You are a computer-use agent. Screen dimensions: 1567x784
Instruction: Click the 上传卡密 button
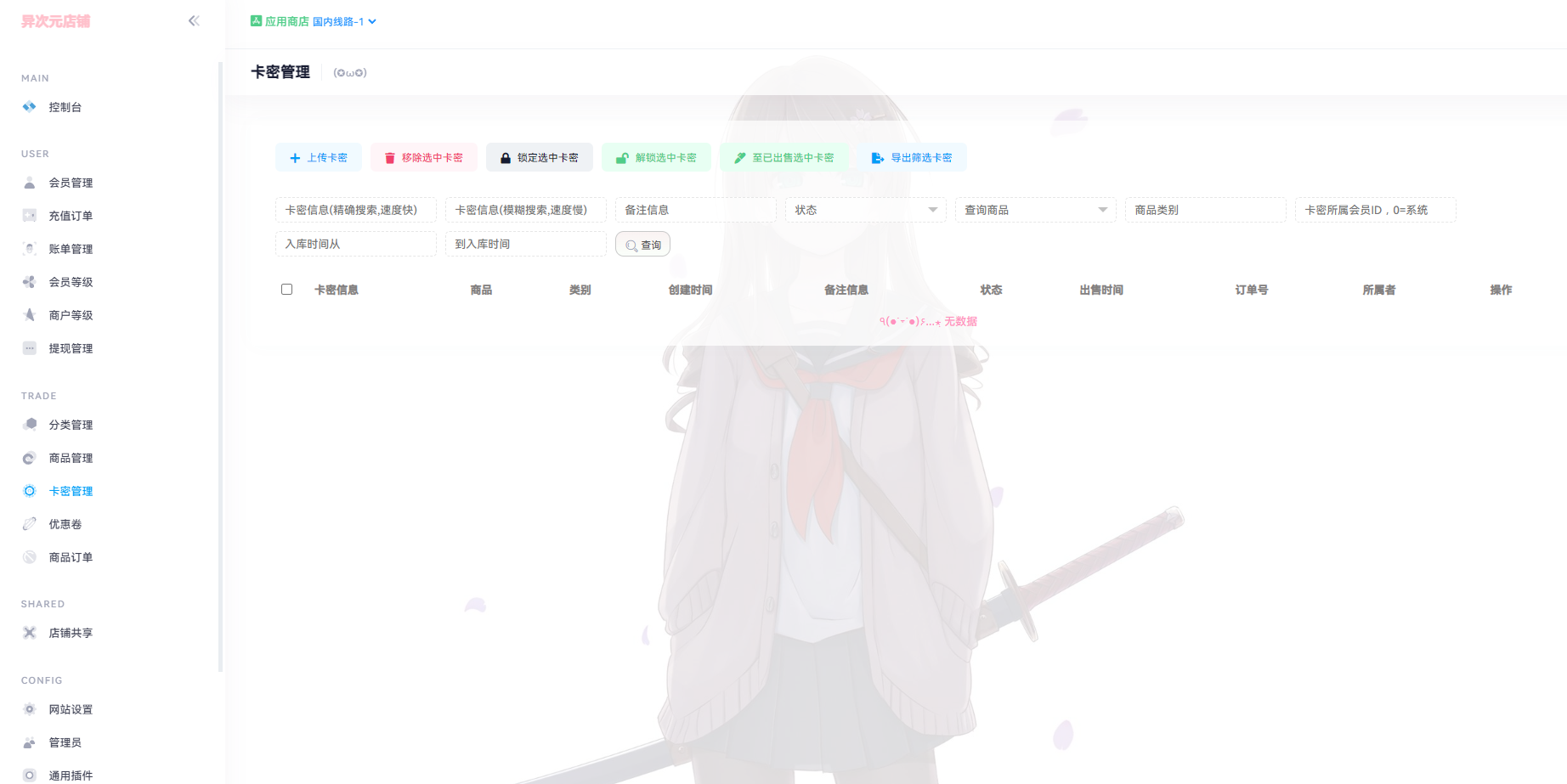(319, 158)
